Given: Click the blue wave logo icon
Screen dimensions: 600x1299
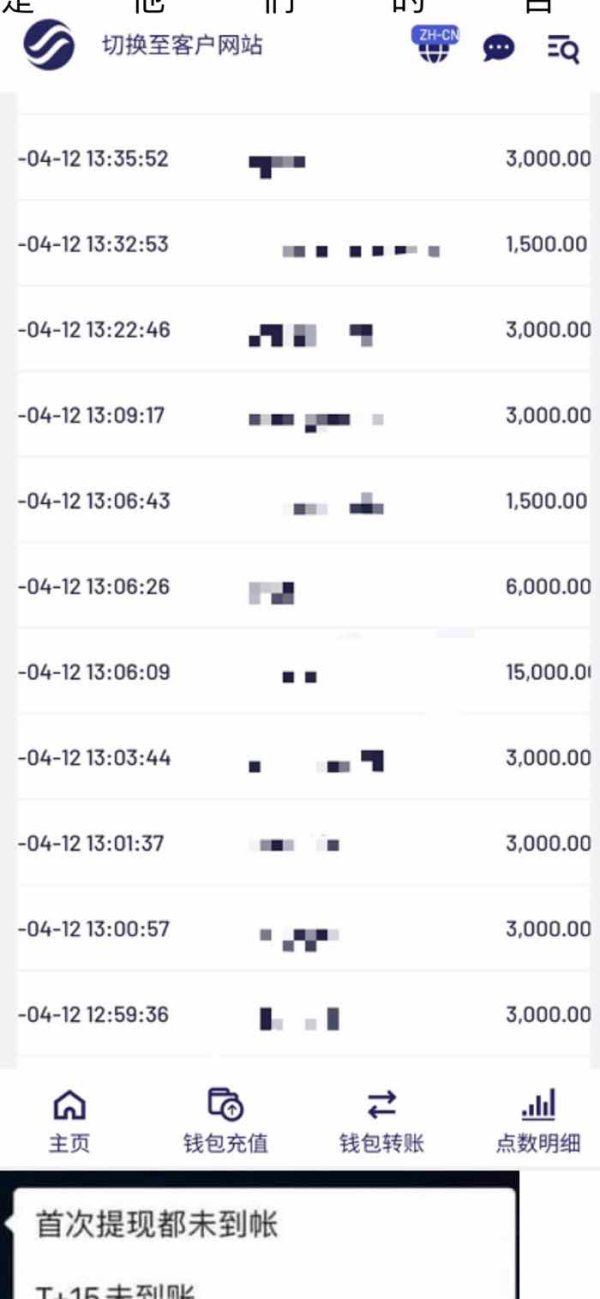Looking at the screenshot, I should click(x=50, y=46).
